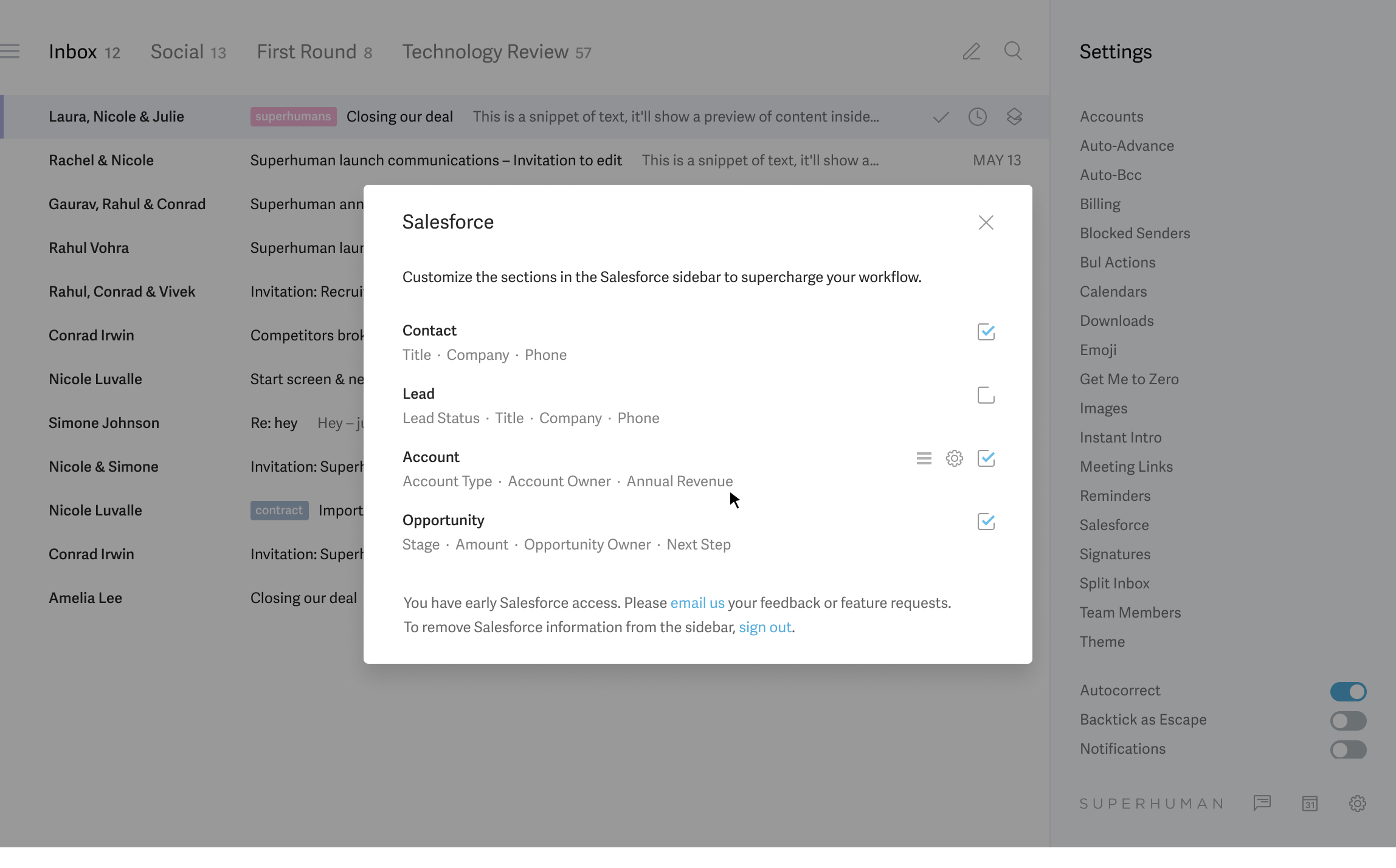
Task: Open Blocked Senders settings
Action: tap(1135, 233)
